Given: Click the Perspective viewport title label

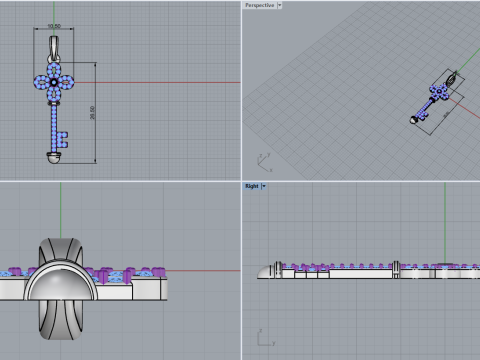Looking at the screenshot, I should tap(259, 5).
